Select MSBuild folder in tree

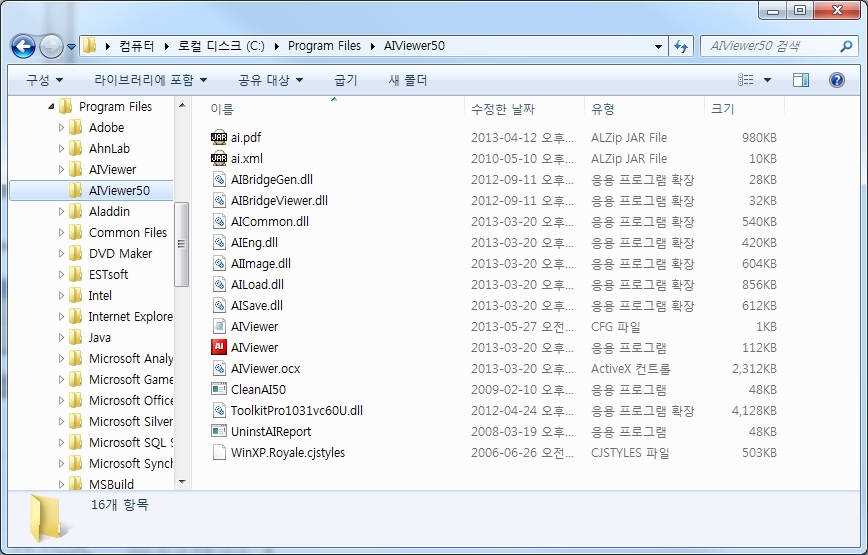tap(111, 485)
